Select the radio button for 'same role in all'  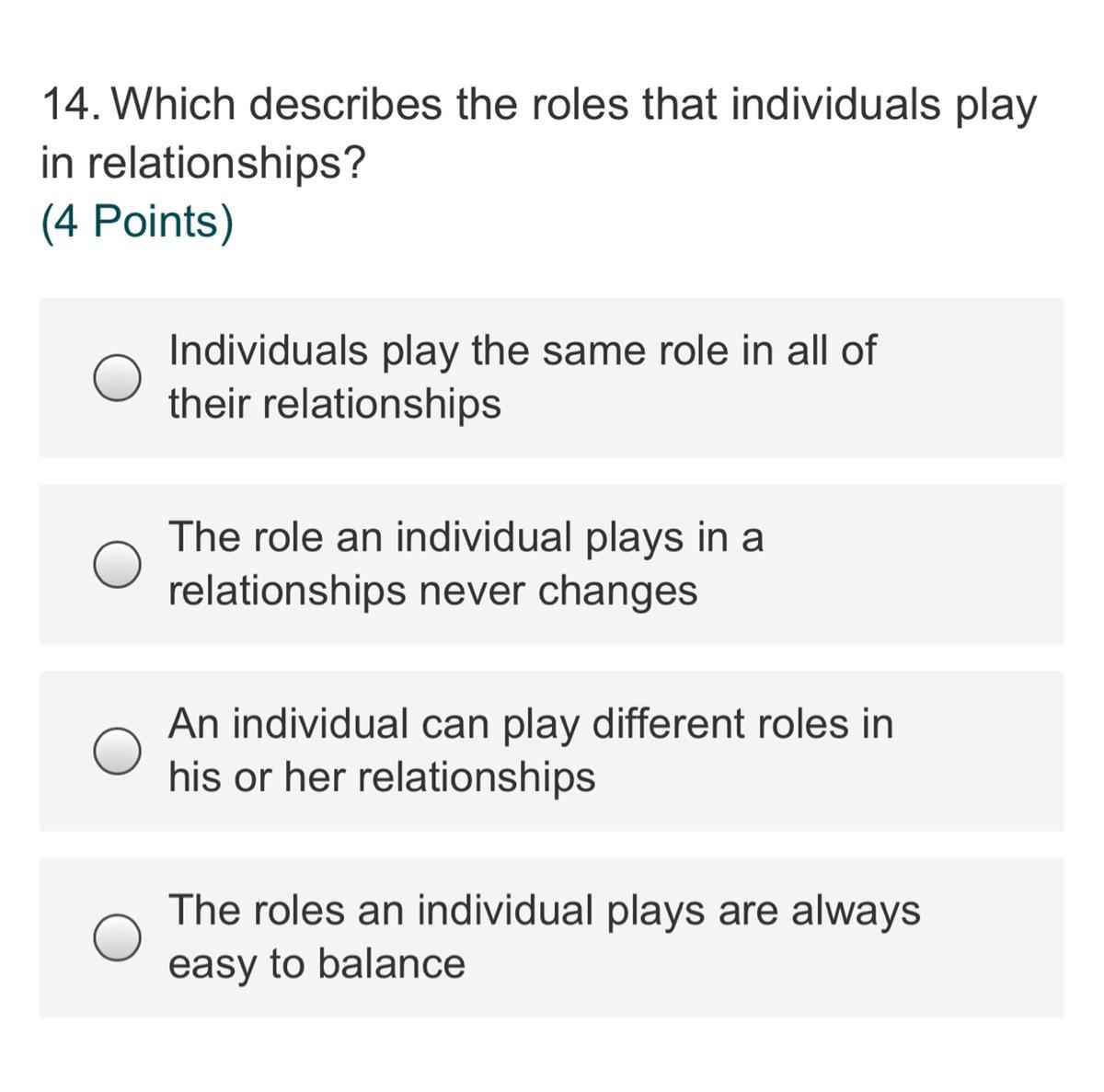coord(117,377)
